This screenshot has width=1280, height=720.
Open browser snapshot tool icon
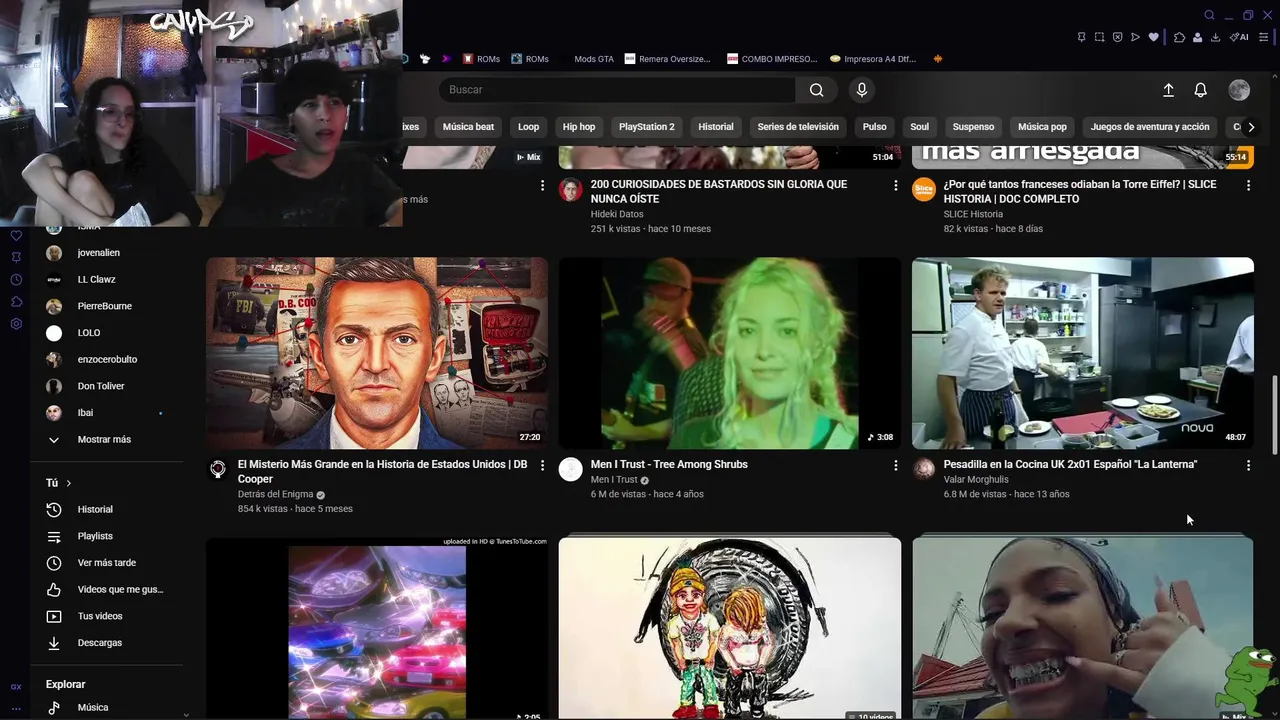1099,37
